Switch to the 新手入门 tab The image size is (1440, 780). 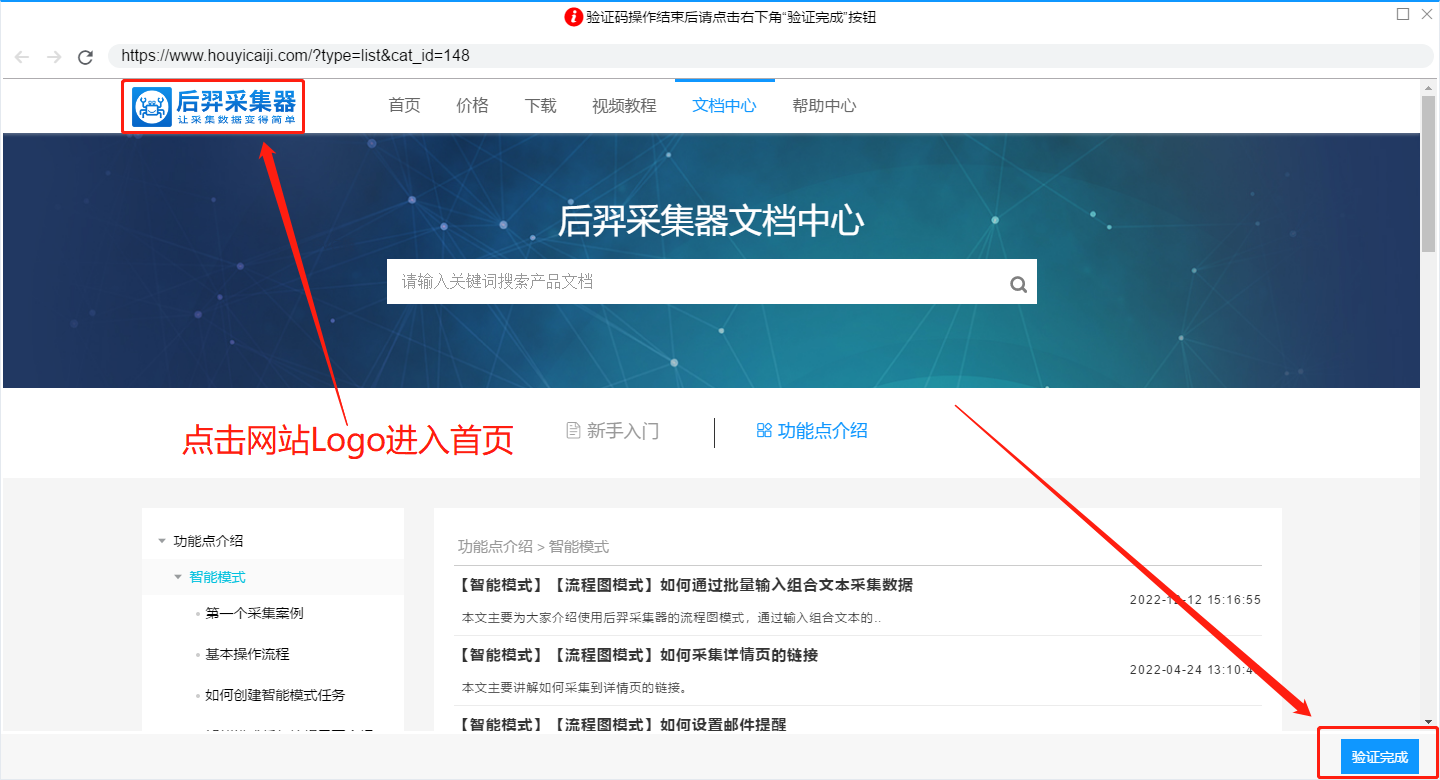612,431
